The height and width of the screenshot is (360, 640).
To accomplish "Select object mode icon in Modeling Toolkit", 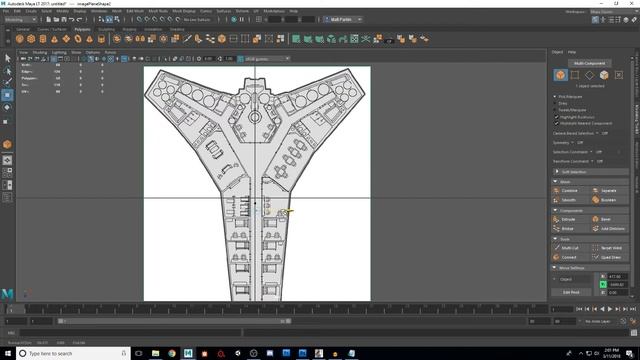I will coord(560,75).
